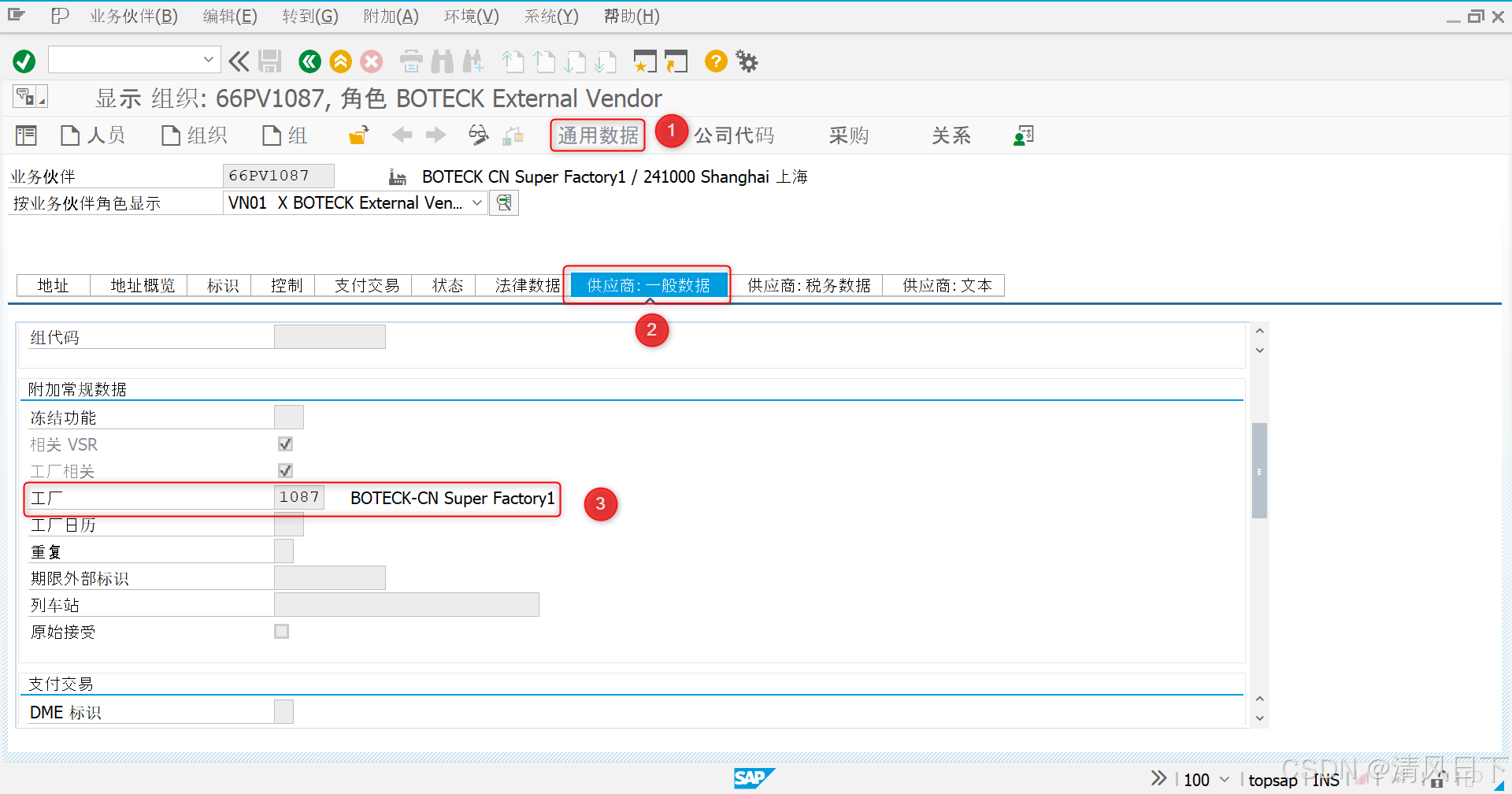This screenshot has height=794, width=1512.
Task: Click the 关系 button
Action: pyautogui.click(x=951, y=135)
